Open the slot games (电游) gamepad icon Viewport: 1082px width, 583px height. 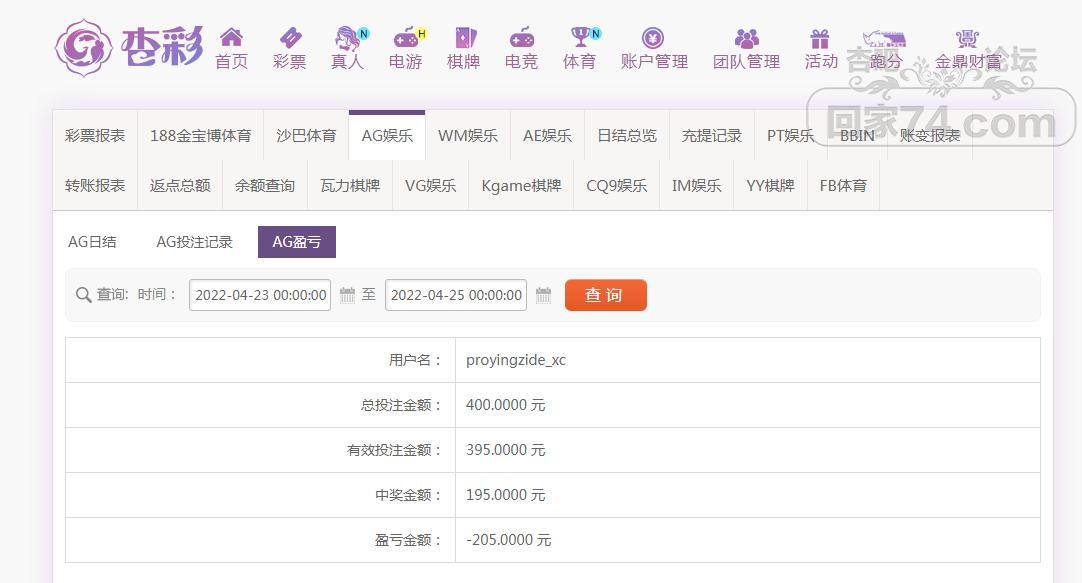pyautogui.click(x=405, y=38)
